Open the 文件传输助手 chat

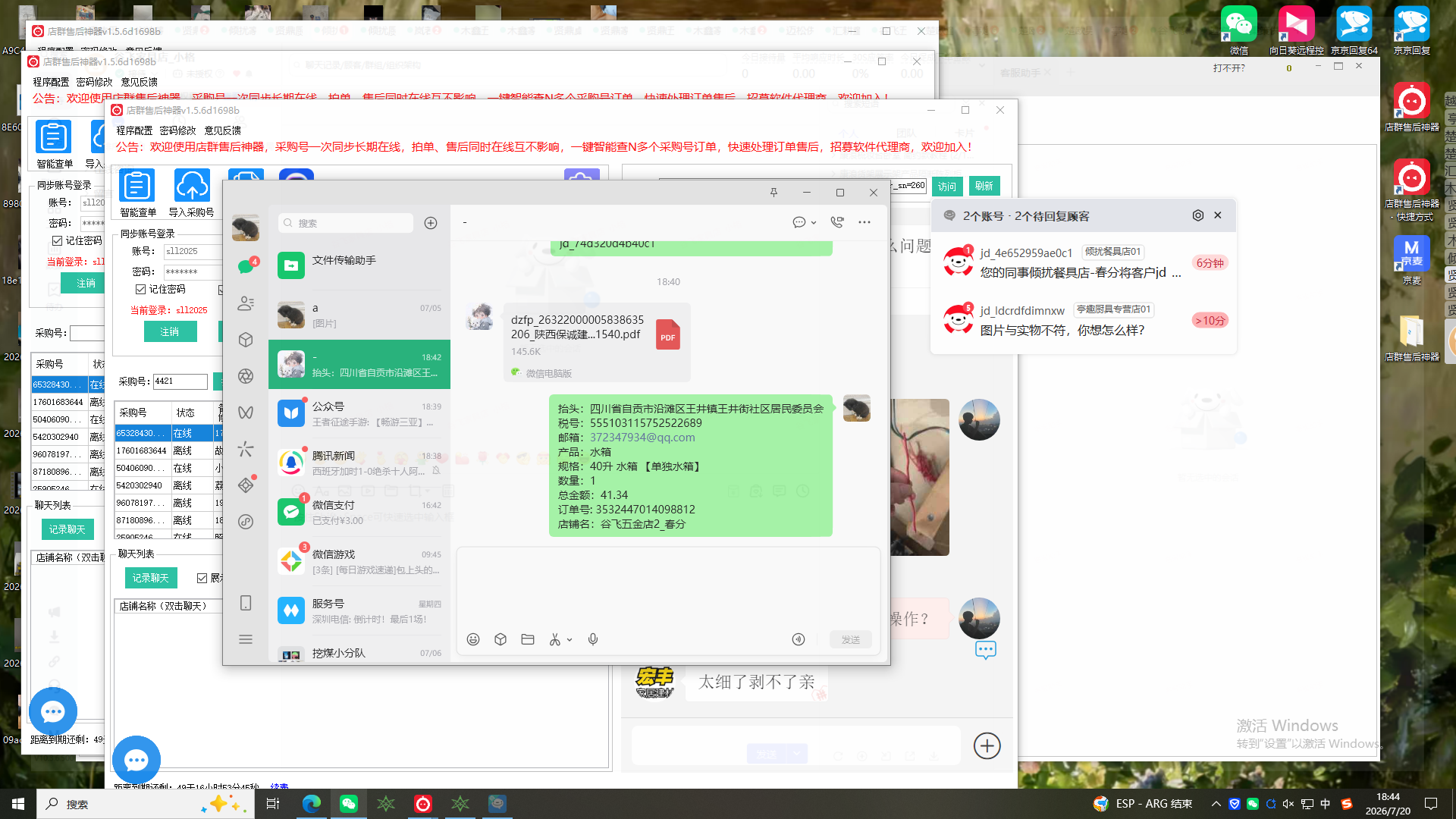pyautogui.click(x=359, y=265)
